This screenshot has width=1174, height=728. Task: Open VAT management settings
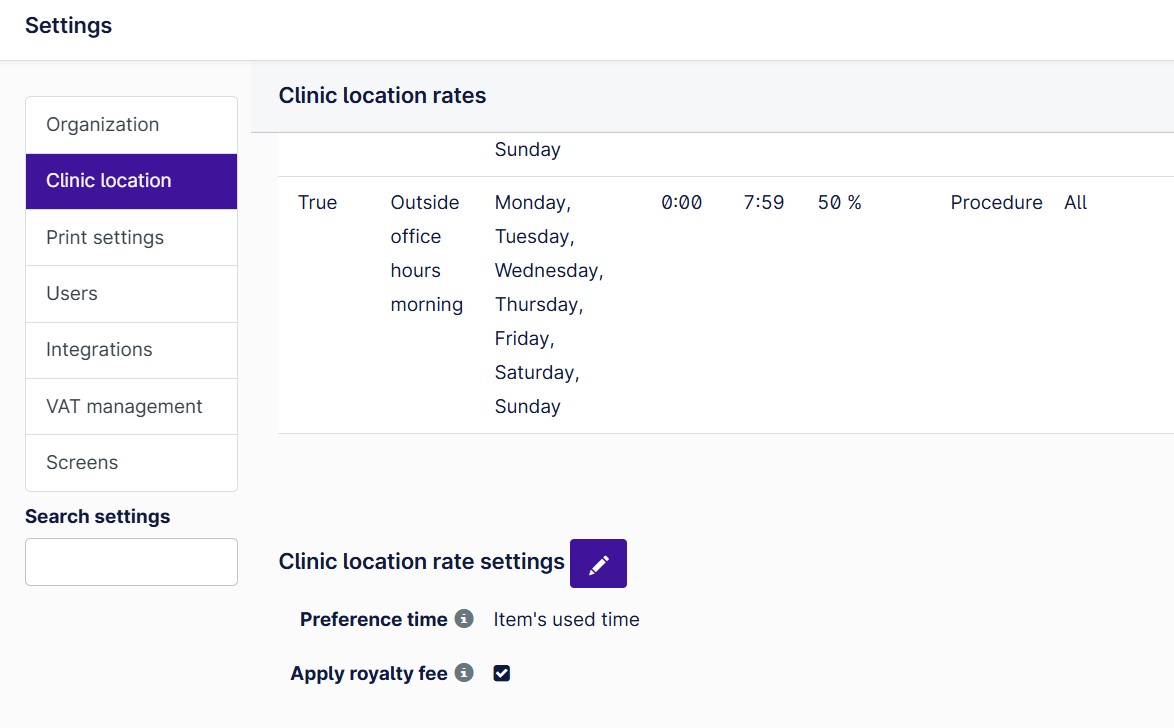[x=131, y=407]
